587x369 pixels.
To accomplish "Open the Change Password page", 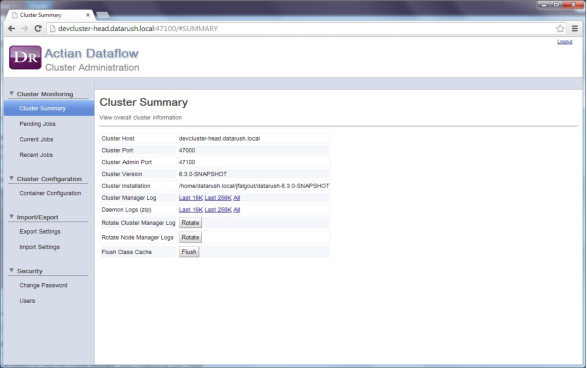I will click(43, 285).
